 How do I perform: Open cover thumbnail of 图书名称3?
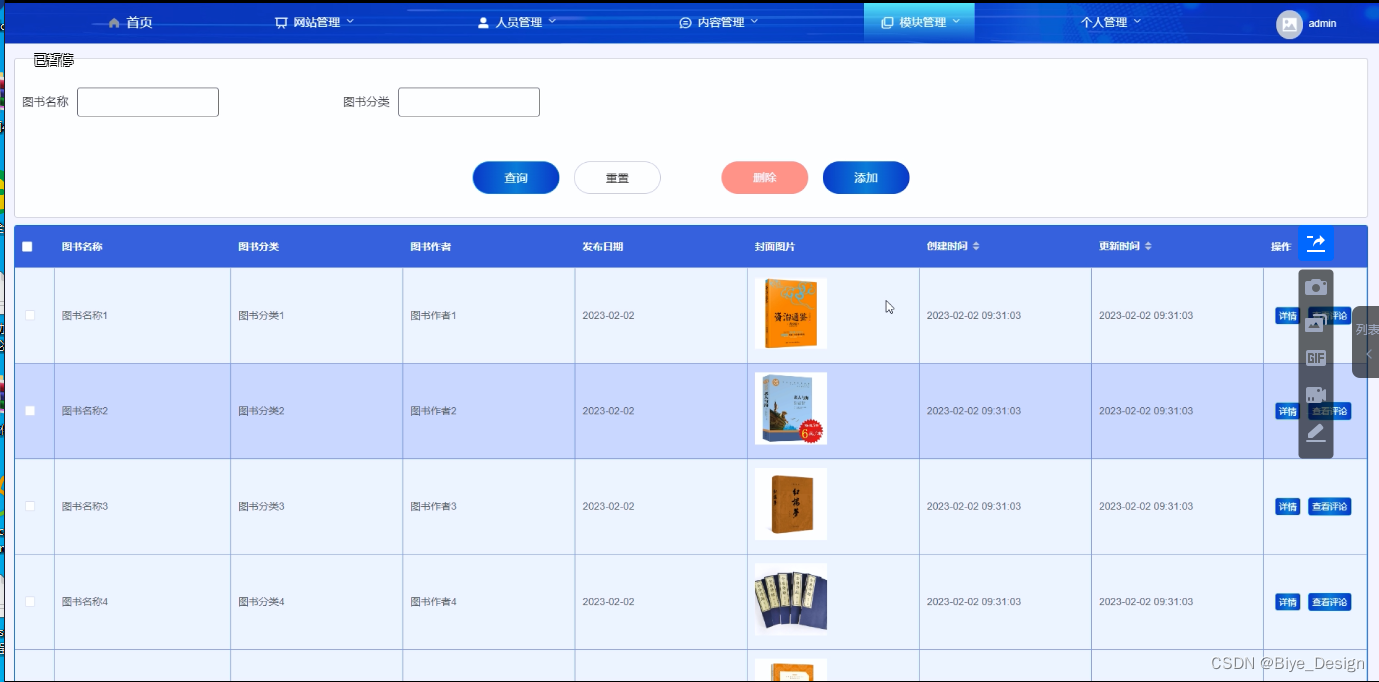791,504
